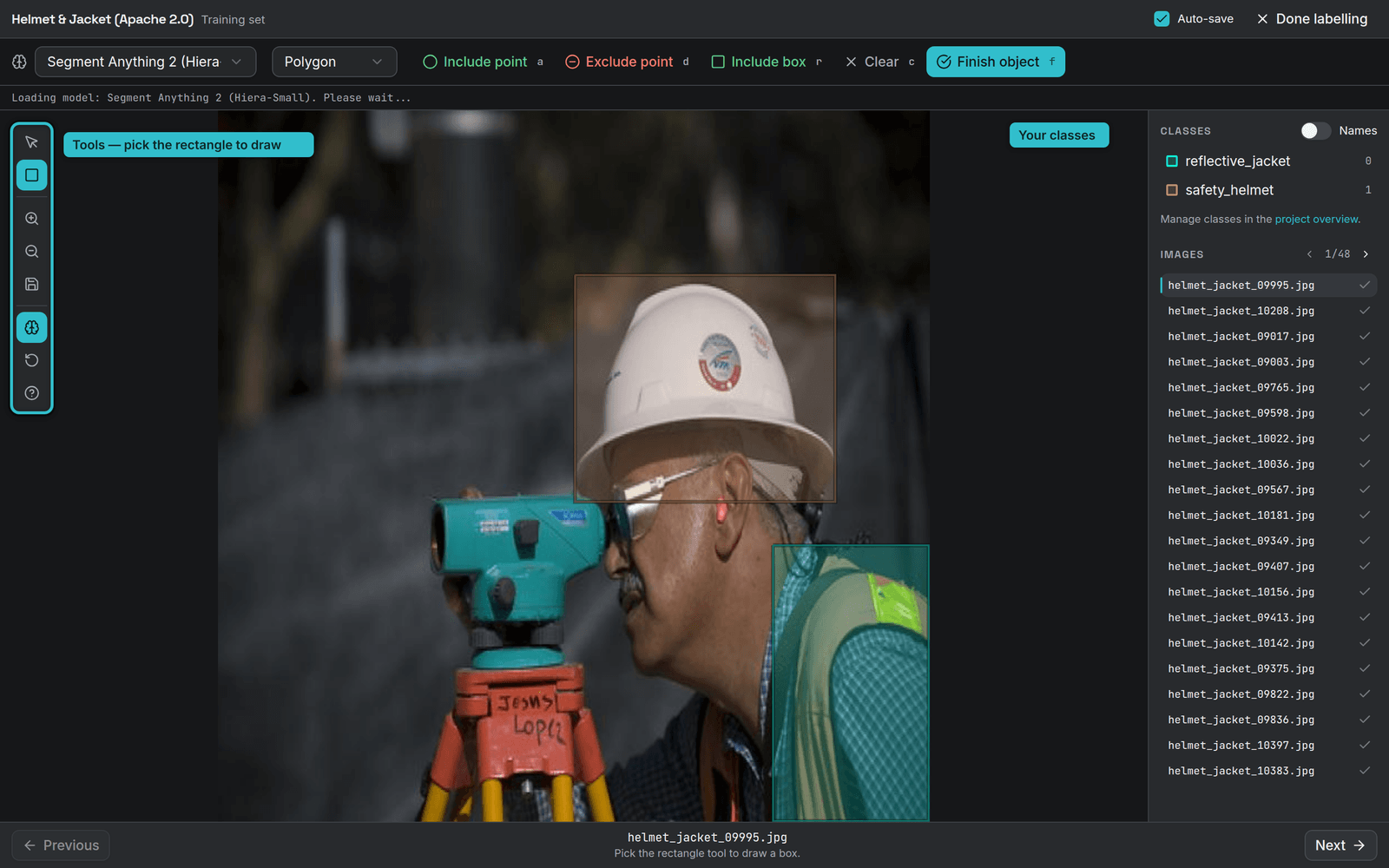The image size is (1389, 868).
Task: Go to the Next image button
Action: 1340,845
